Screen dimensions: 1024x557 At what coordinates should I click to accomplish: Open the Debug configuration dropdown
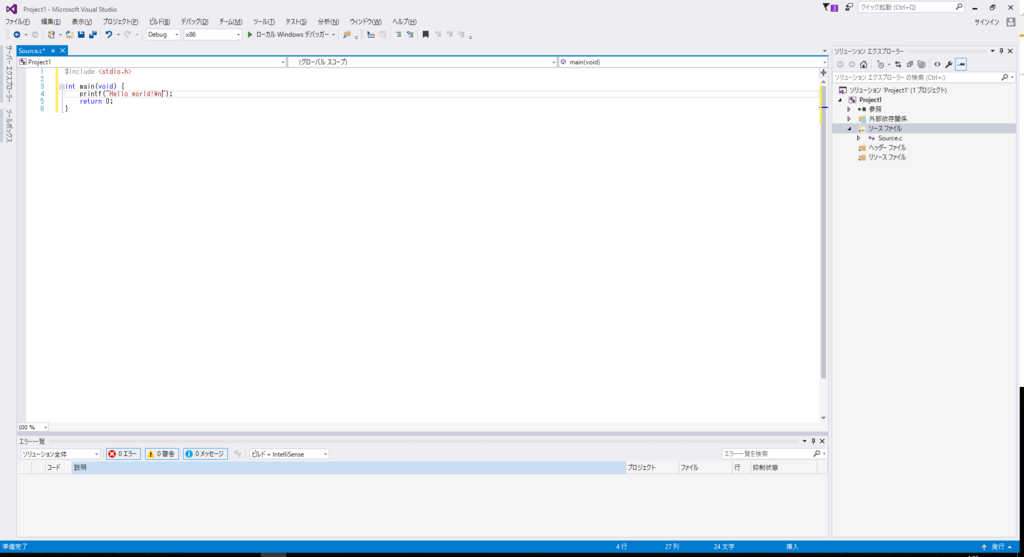point(163,35)
